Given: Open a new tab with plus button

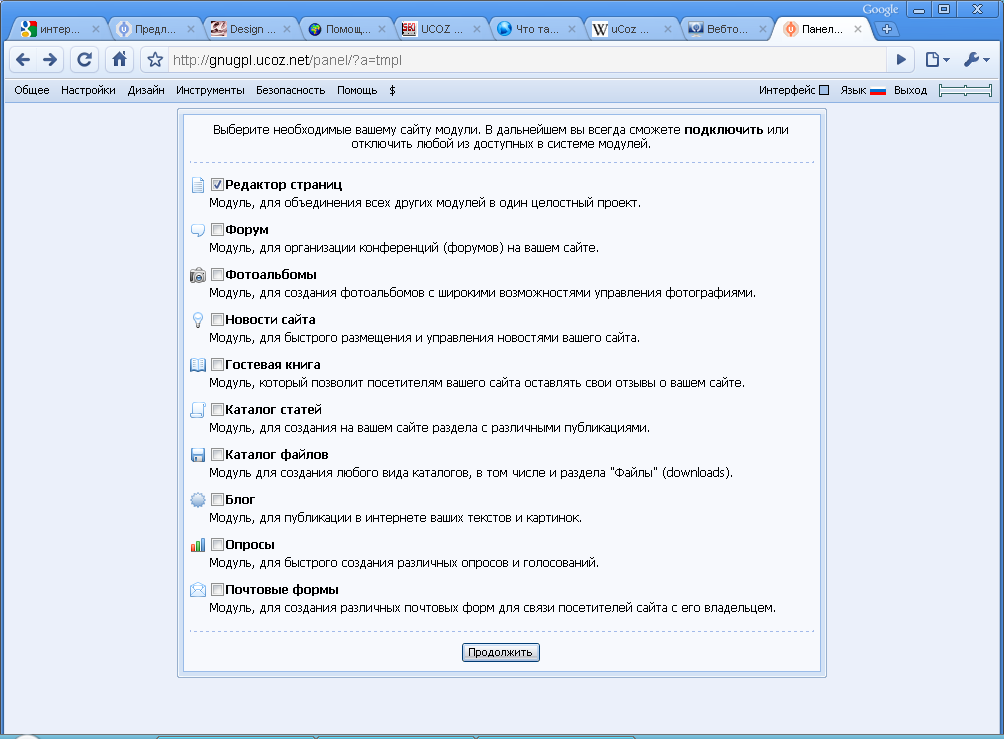Looking at the screenshot, I should point(886,29).
